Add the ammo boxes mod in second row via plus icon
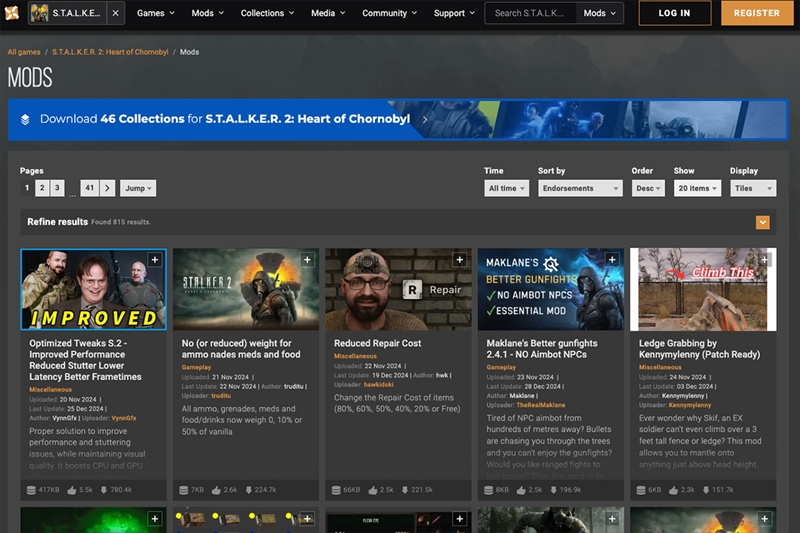 [x=307, y=519]
